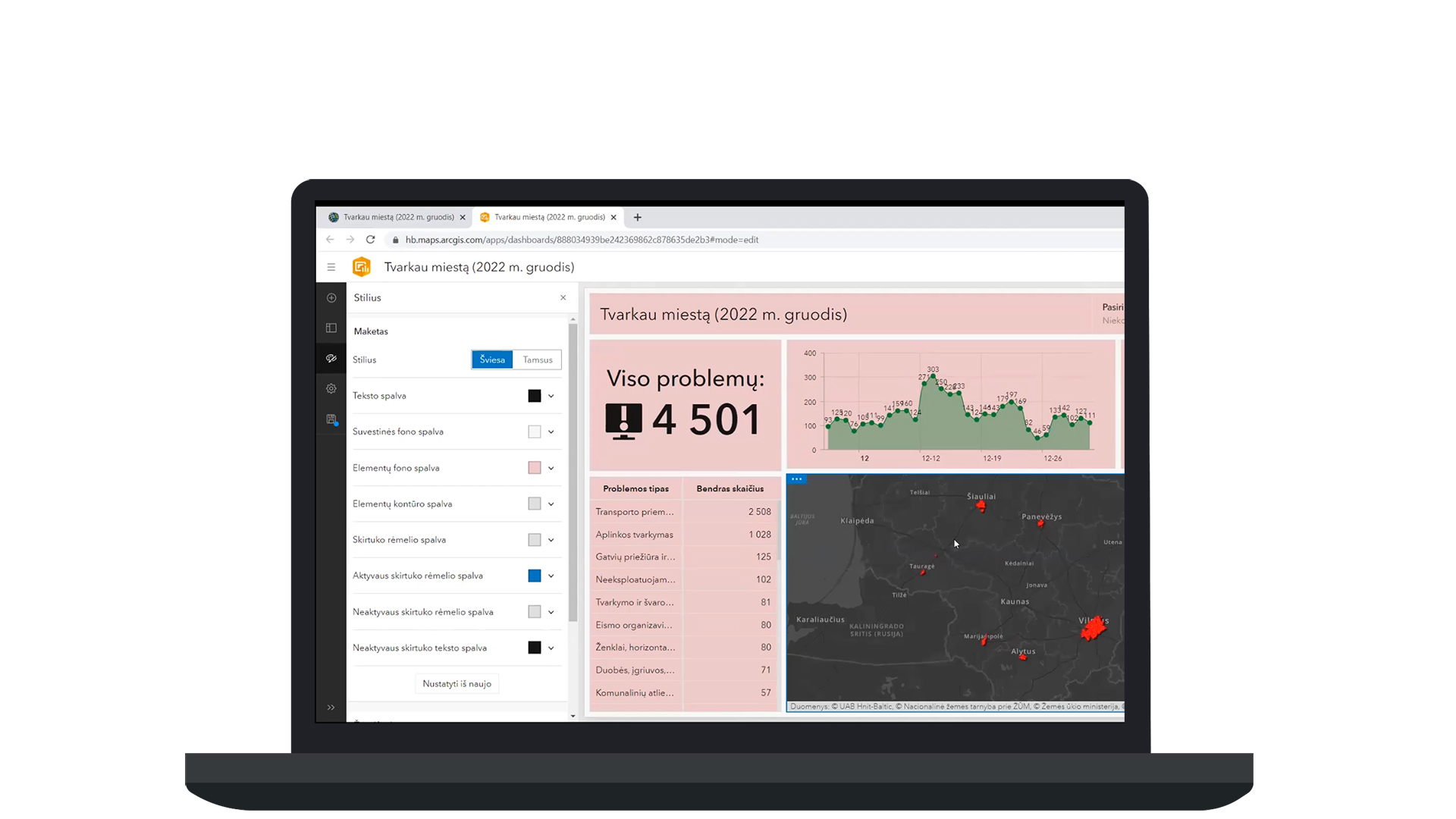This screenshot has height=819, width=1456.
Task: Click the map element three-dot options icon
Action: 797,479
